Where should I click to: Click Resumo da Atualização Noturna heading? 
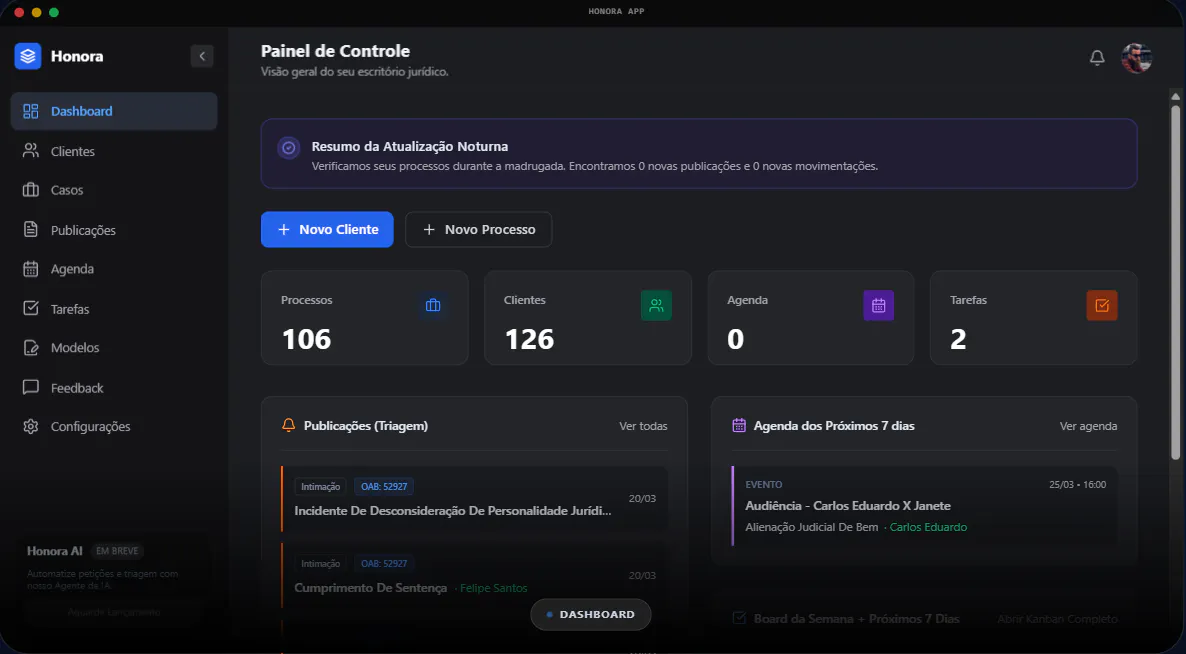click(410, 147)
